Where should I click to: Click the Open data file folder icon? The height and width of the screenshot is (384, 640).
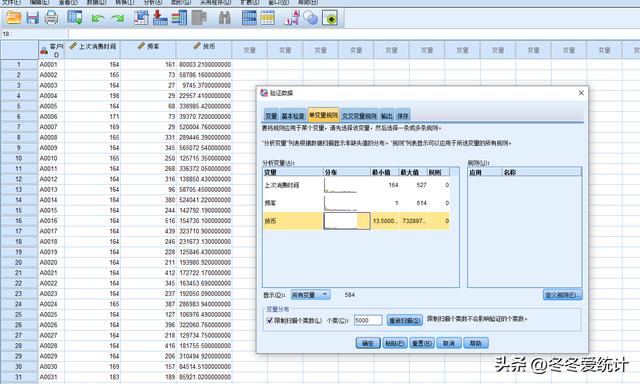(13, 18)
